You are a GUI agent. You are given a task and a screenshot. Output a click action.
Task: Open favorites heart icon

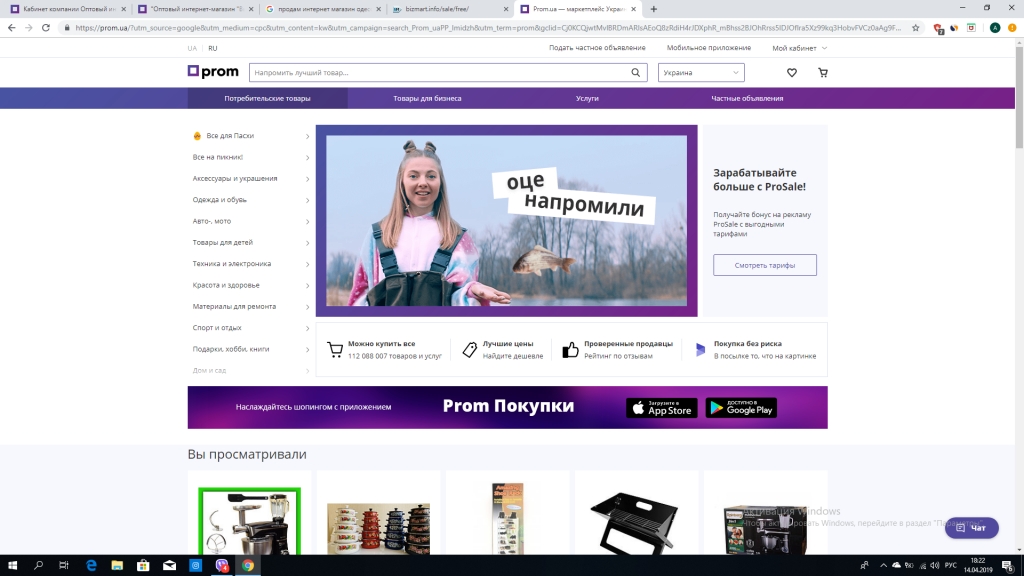[792, 72]
